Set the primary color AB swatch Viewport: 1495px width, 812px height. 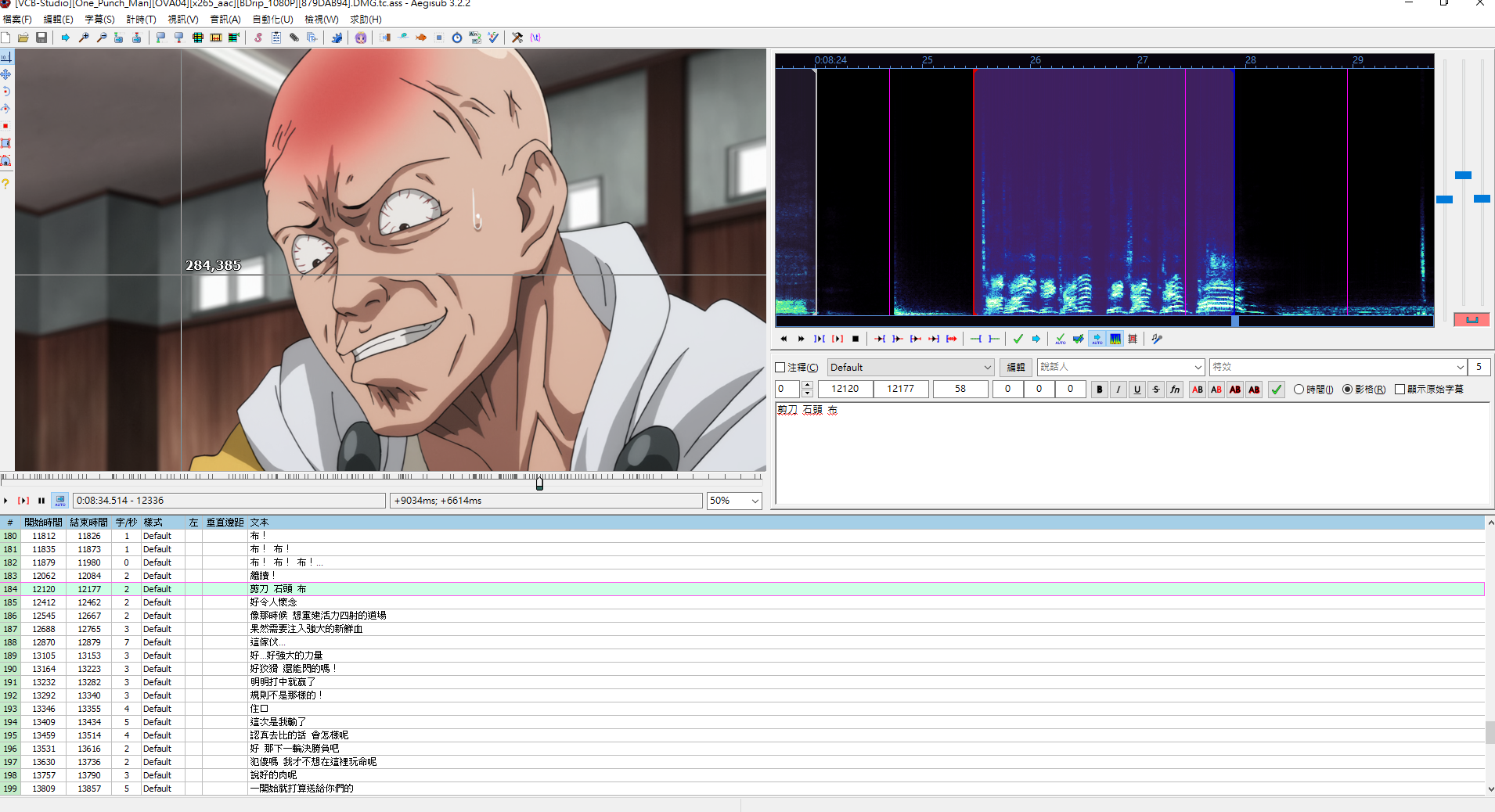tap(1198, 390)
